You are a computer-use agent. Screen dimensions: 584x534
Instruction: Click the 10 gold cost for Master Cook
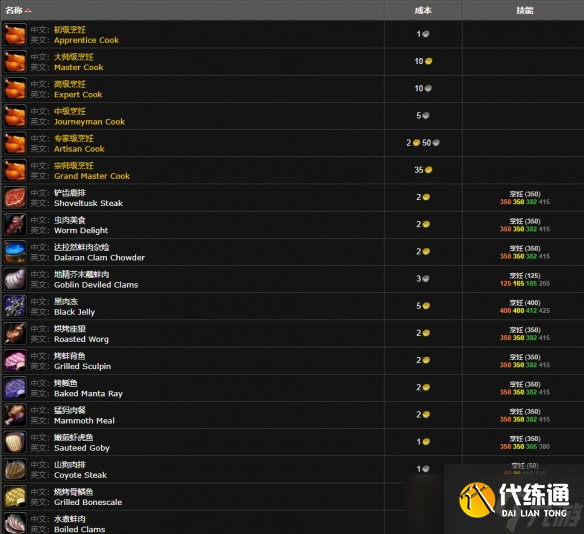tap(423, 61)
